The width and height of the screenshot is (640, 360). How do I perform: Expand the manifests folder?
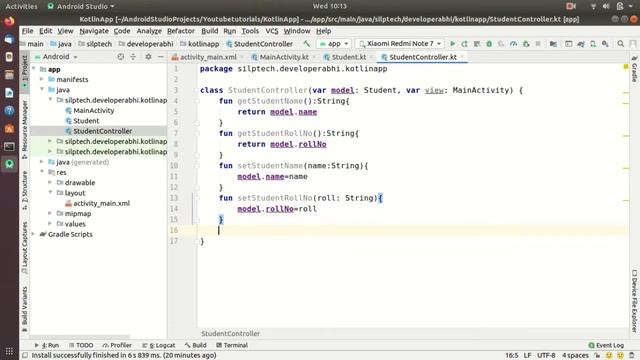[x=42, y=79]
